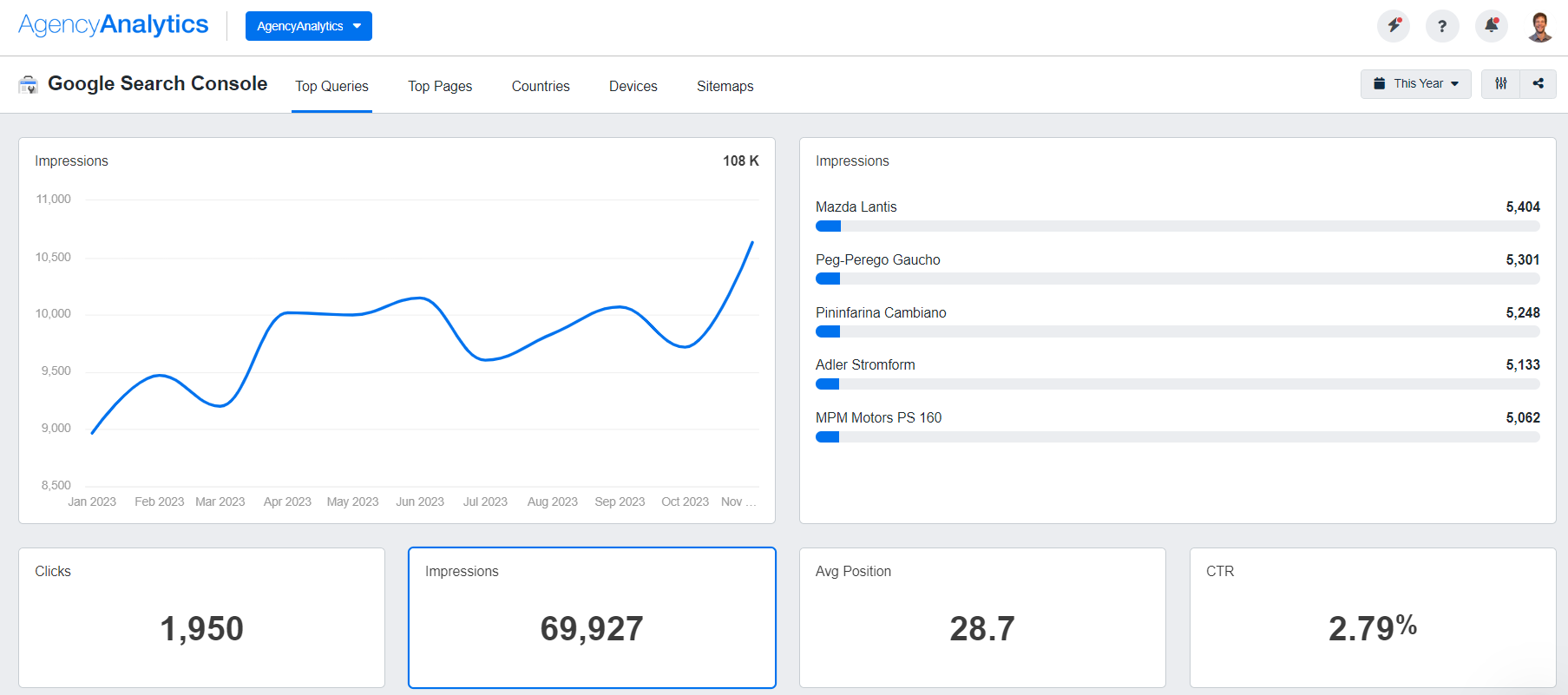Click the lightning bolt quick actions icon
The image size is (1568, 695).
(x=1394, y=26)
